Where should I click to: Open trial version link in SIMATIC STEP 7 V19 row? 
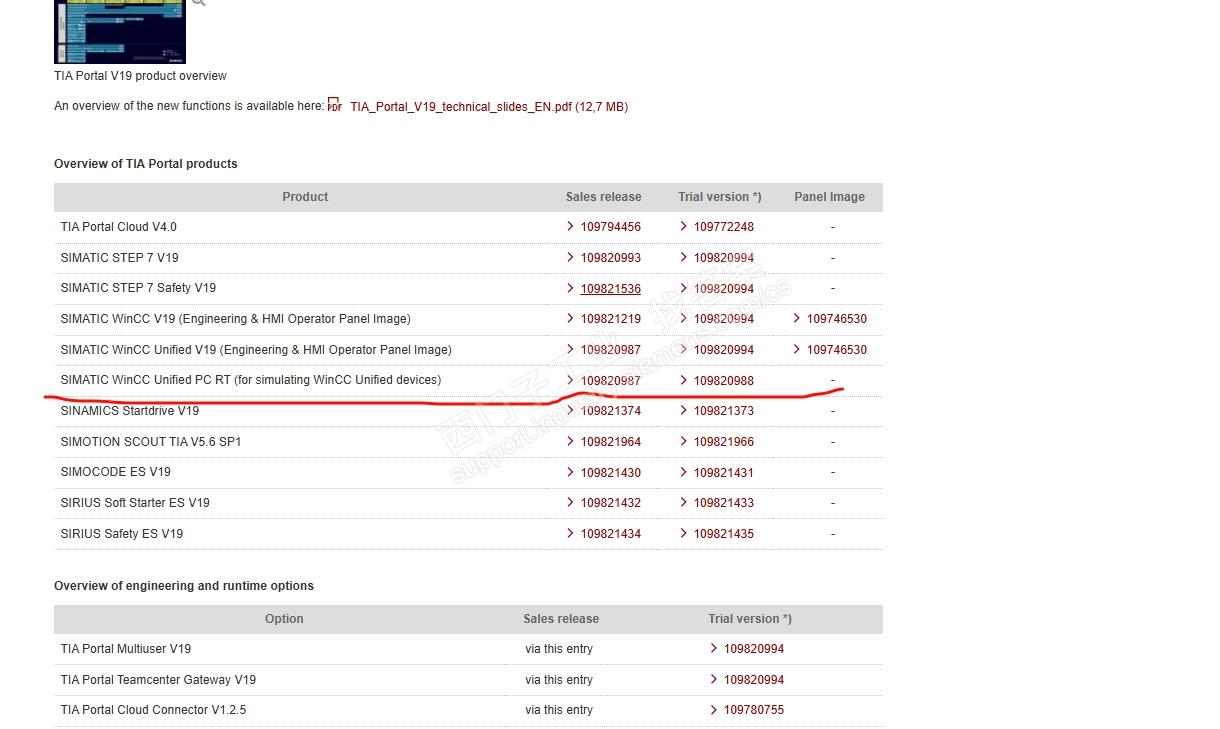pyautogui.click(x=724, y=258)
